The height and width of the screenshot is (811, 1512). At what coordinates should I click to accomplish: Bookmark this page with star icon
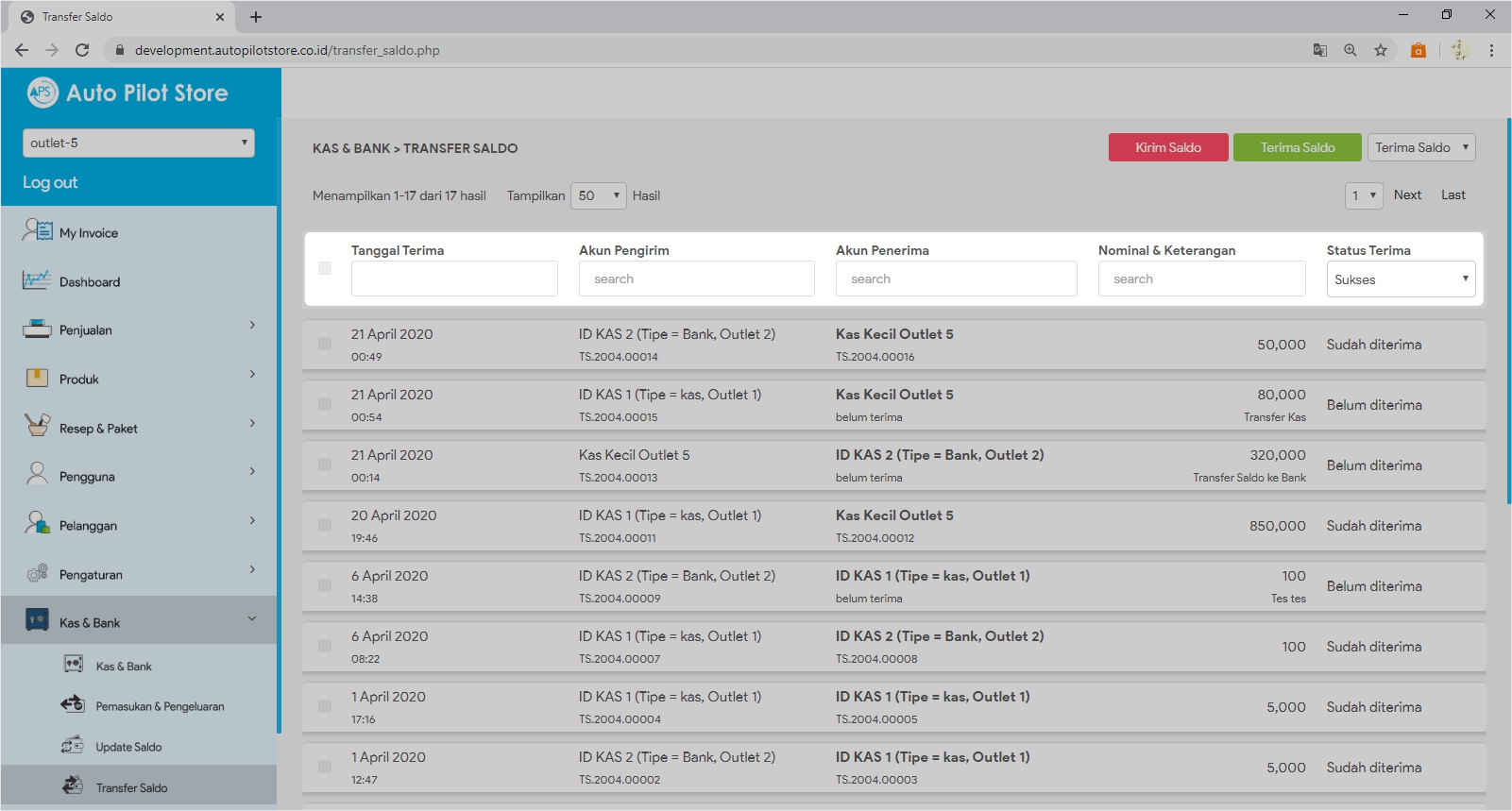[1381, 50]
